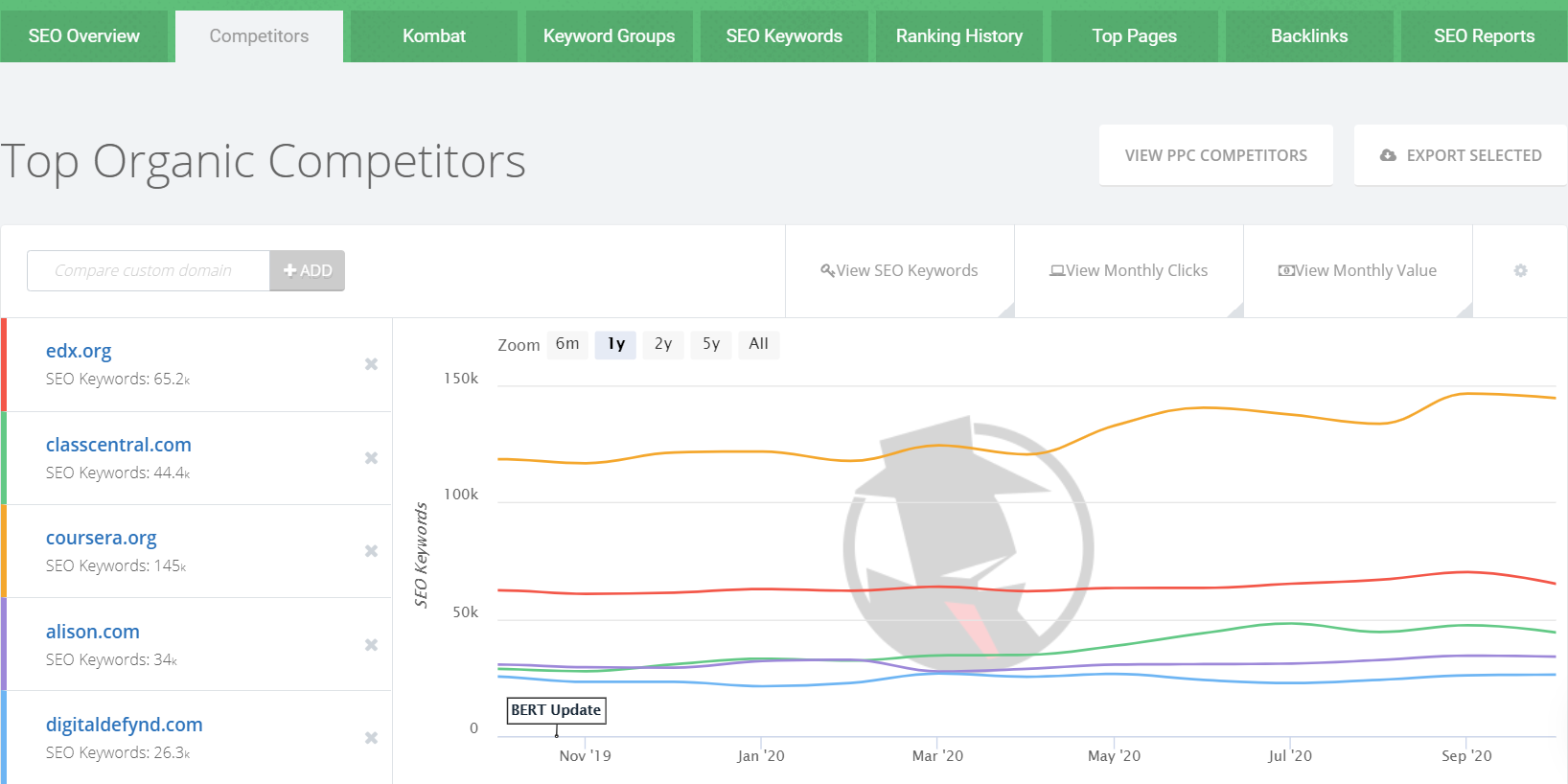Screen dimensions: 1568x784
Task: Click the BERT Update timeline marker
Action: (556, 710)
